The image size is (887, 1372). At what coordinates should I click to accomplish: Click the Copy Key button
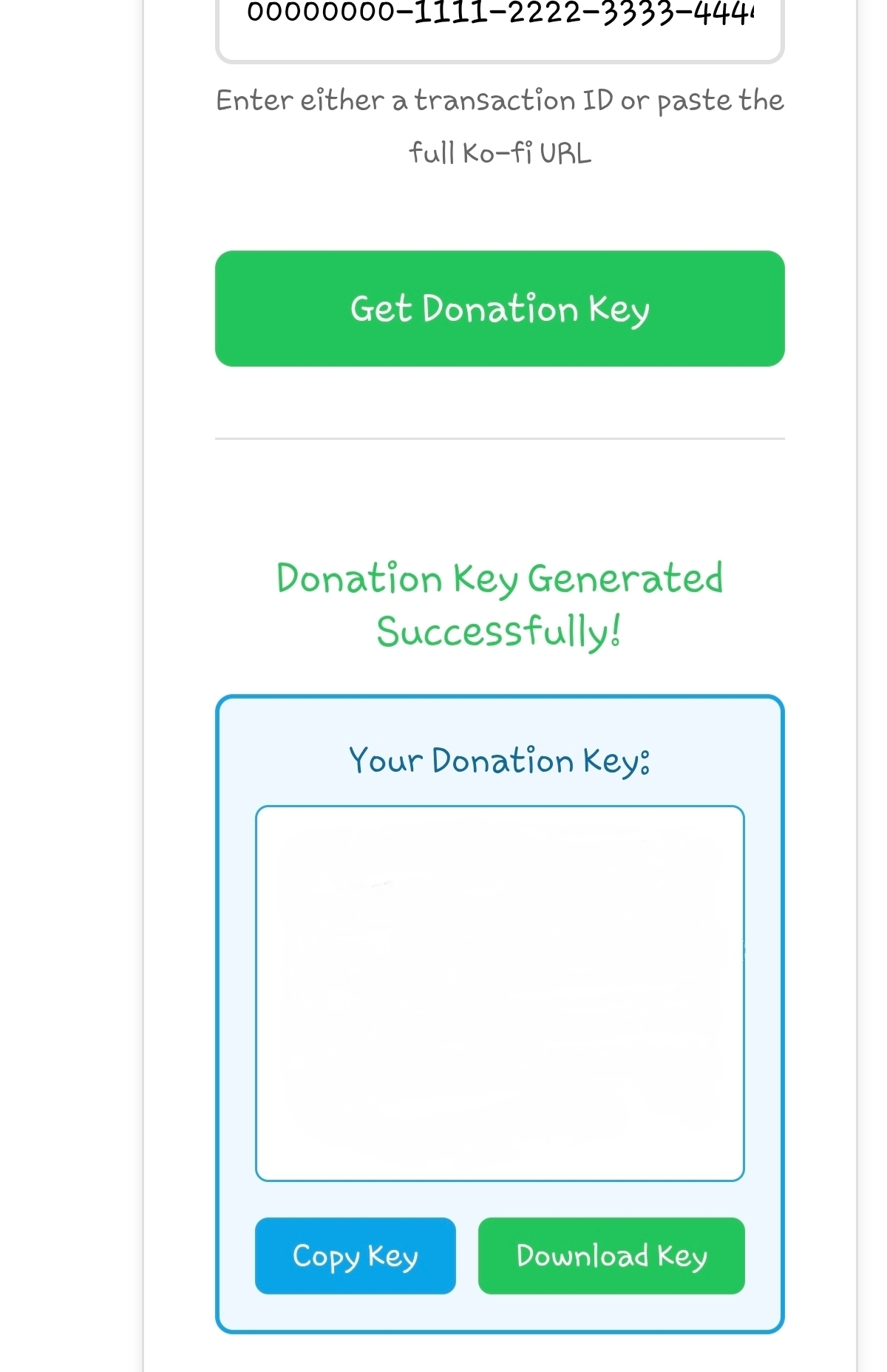[355, 1256]
